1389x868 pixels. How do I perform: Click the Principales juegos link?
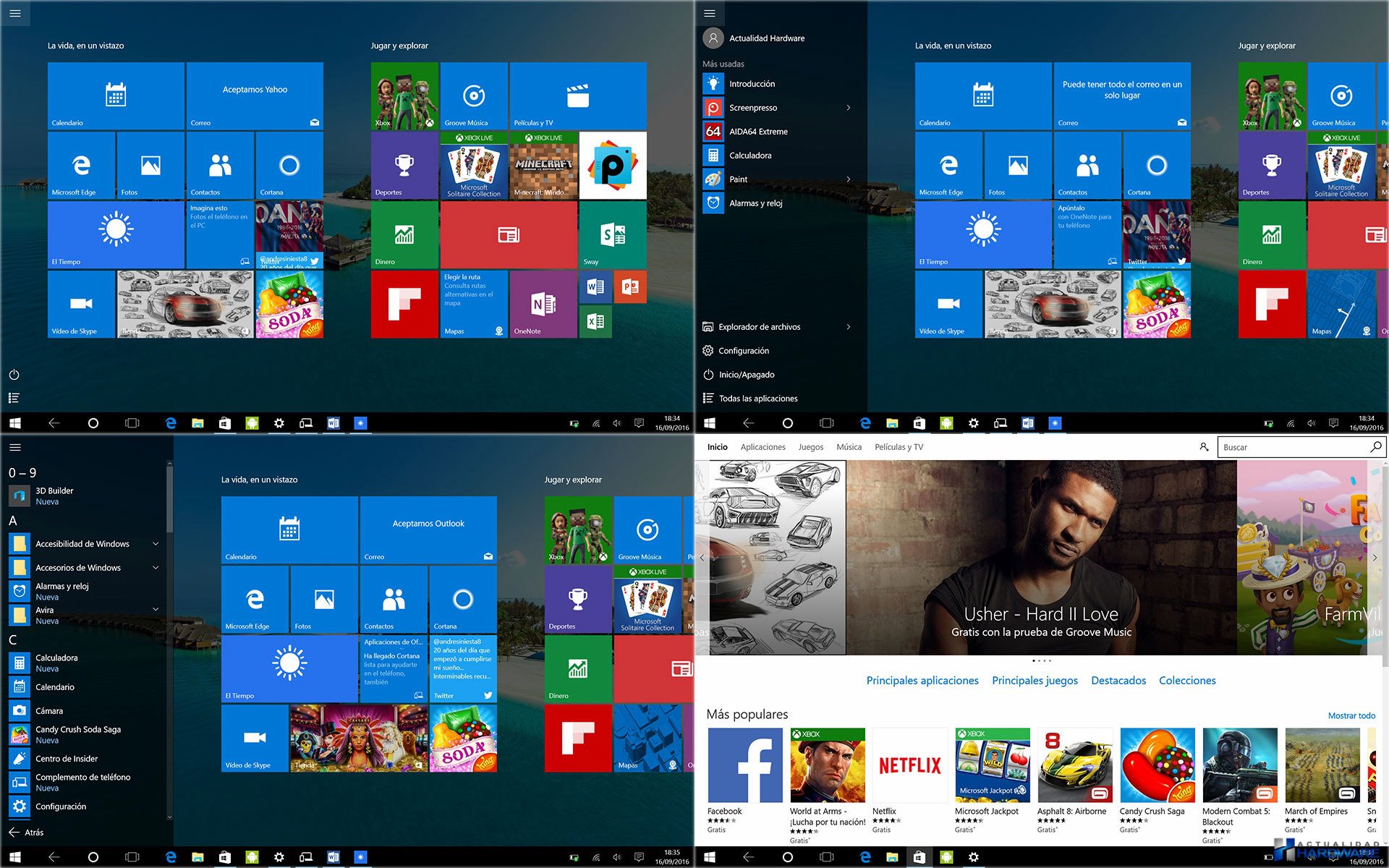point(1035,681)
